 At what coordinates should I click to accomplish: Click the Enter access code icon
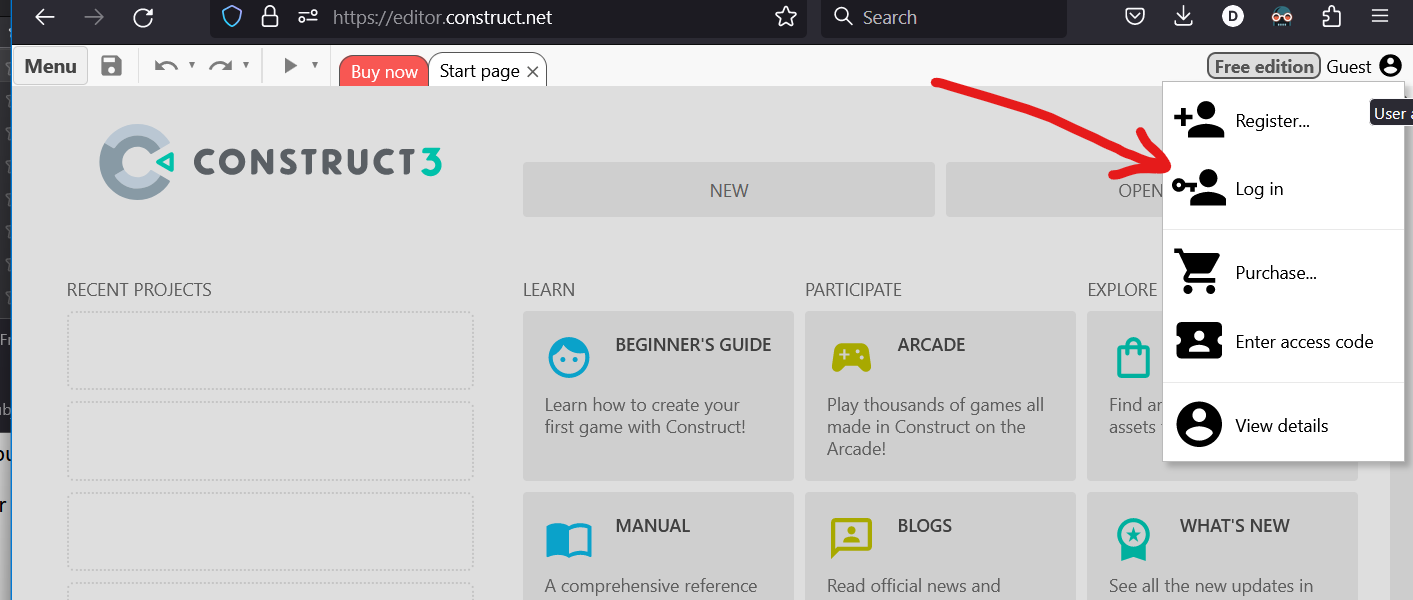coord(1198,340)
